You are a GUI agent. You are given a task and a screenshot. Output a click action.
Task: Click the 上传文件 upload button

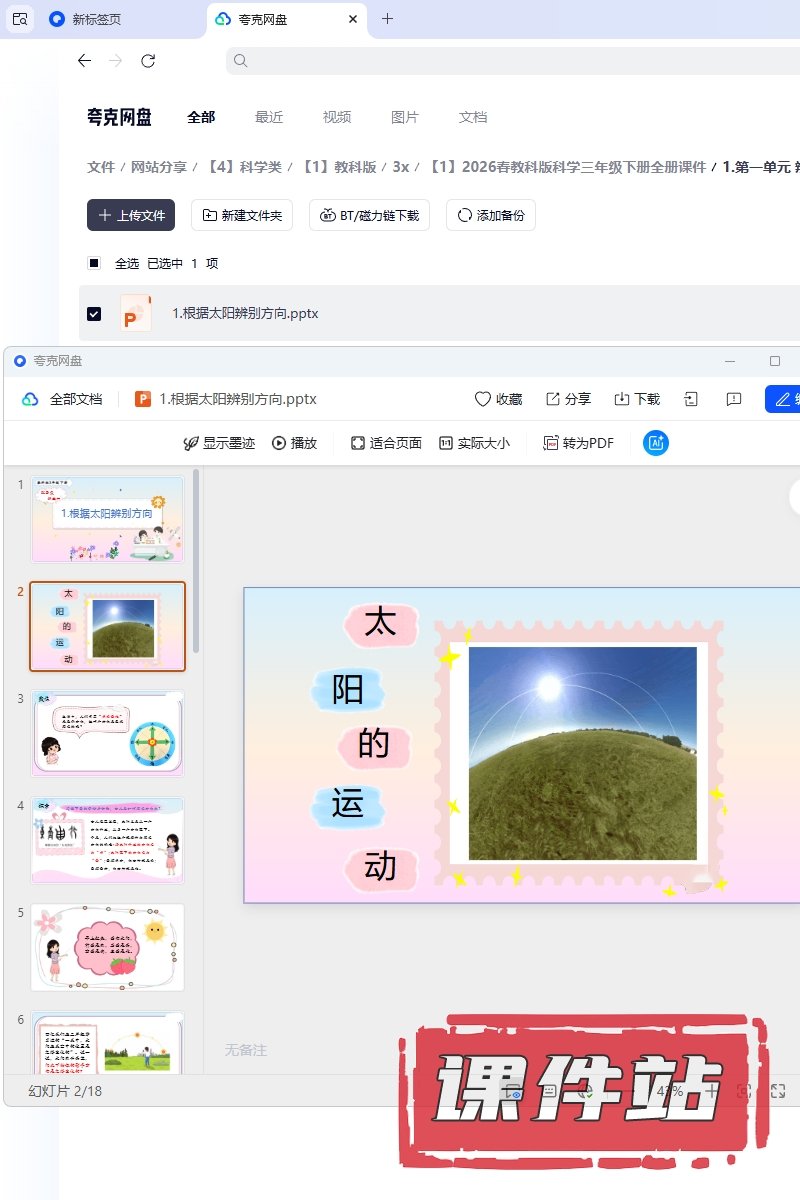tap(131, 215)
